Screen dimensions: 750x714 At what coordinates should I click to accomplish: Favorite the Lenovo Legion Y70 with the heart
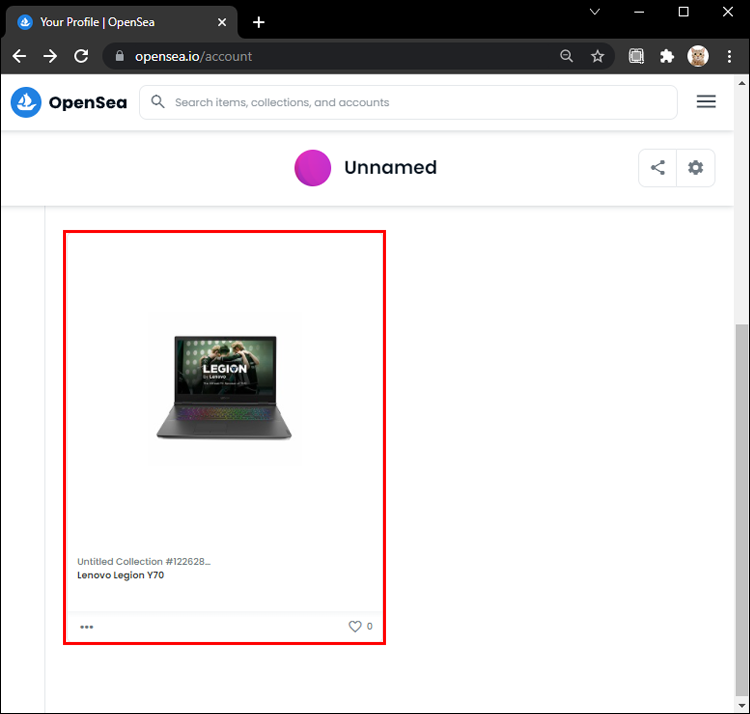pos(355,626)
